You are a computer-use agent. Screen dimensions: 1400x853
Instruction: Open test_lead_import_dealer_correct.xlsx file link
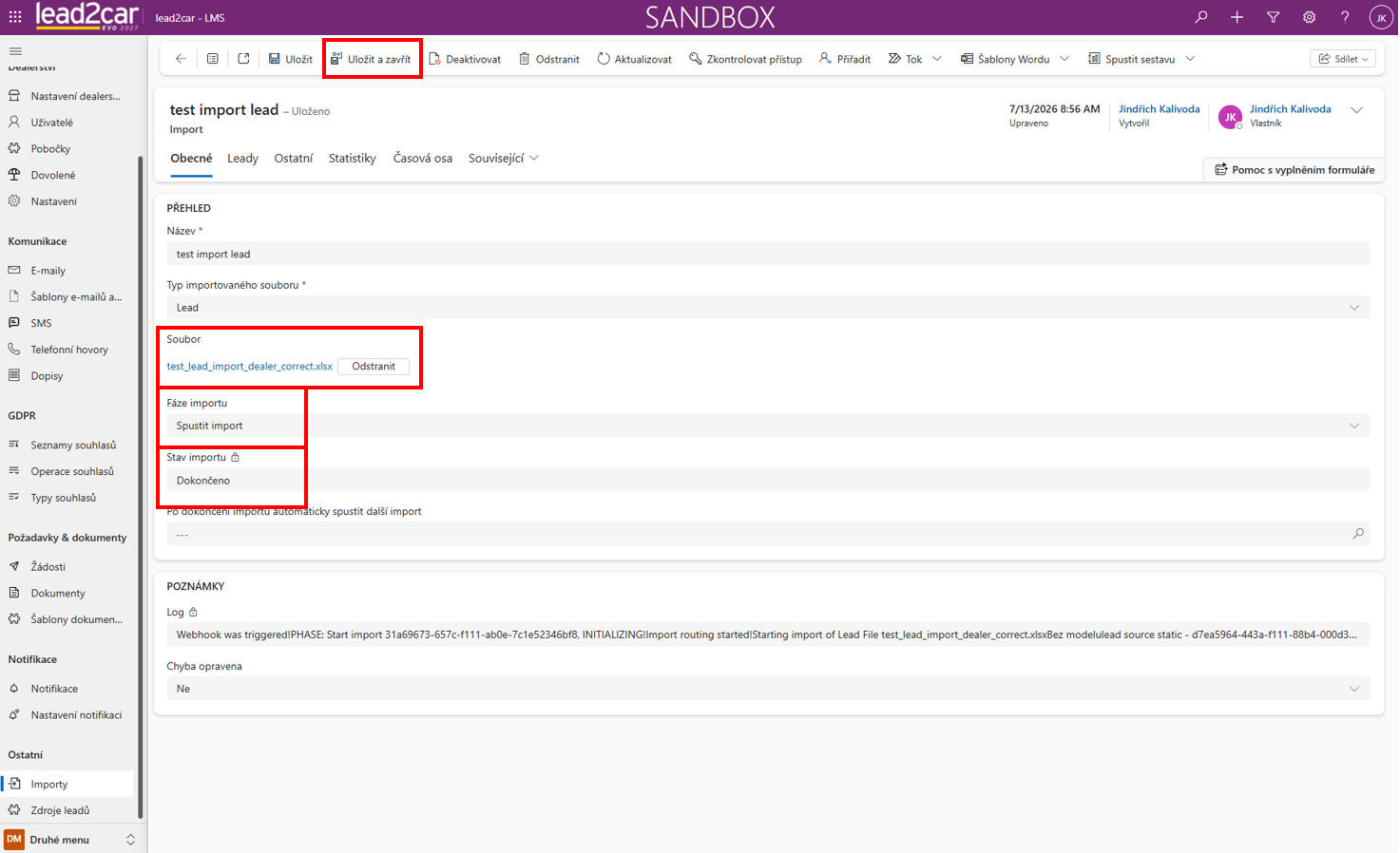click(250, 367)
